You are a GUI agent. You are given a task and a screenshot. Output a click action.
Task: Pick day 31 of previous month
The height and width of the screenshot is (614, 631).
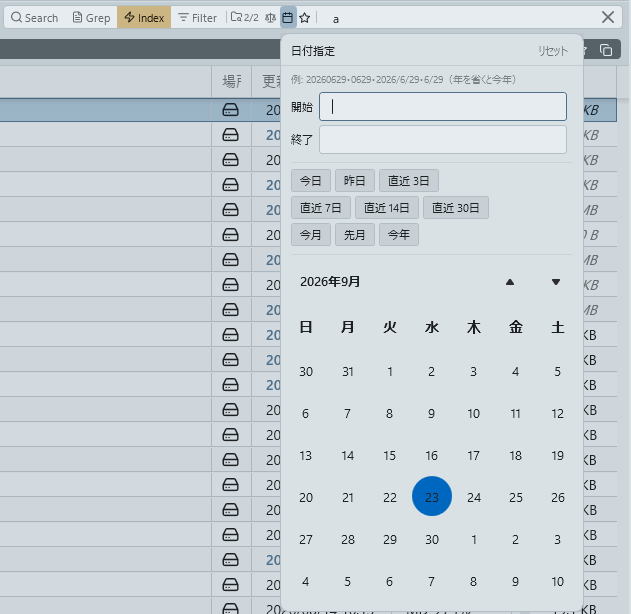coord(348,371)
